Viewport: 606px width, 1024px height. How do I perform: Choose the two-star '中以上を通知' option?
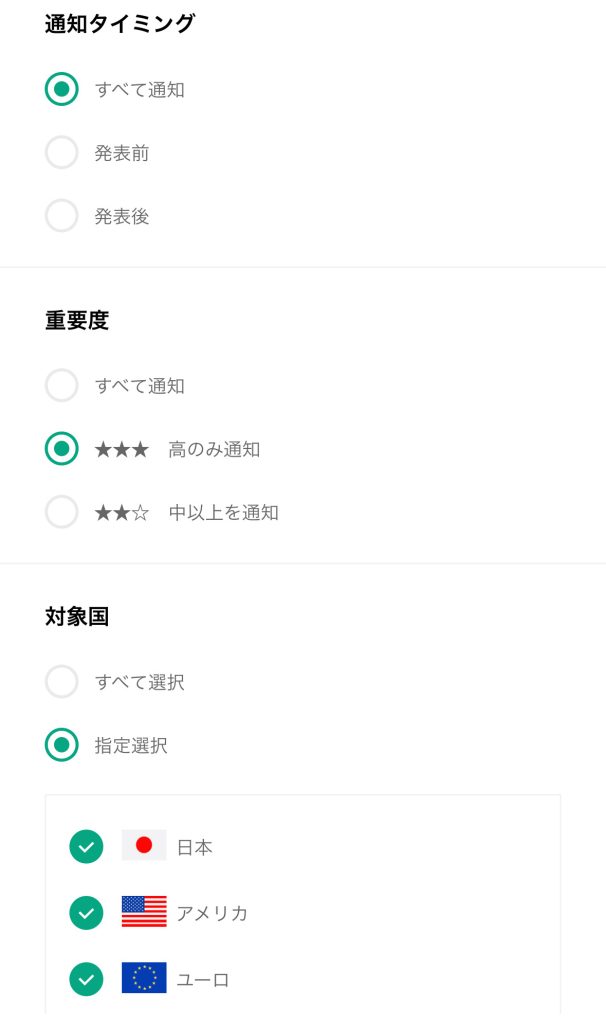62,512
